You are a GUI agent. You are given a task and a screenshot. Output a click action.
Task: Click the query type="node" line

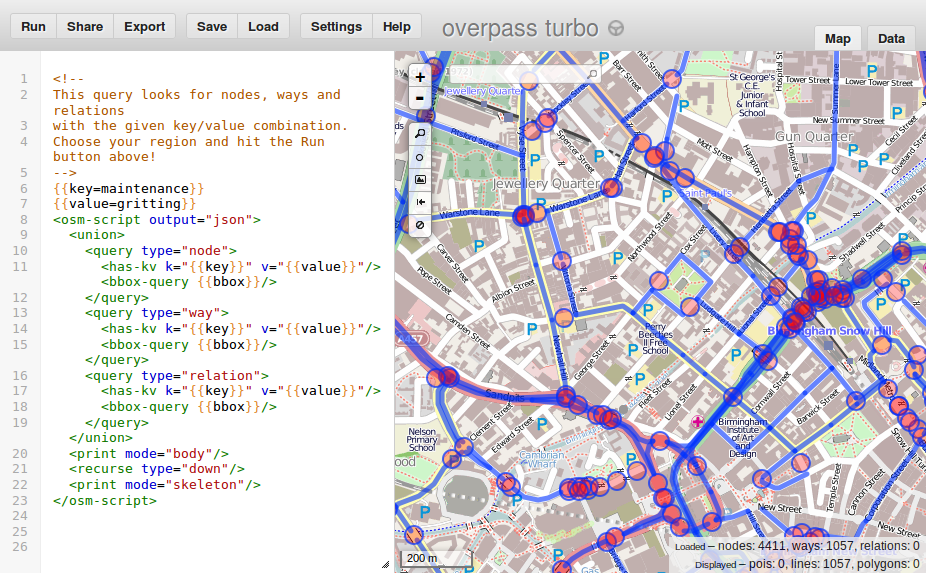pos(161,251)
